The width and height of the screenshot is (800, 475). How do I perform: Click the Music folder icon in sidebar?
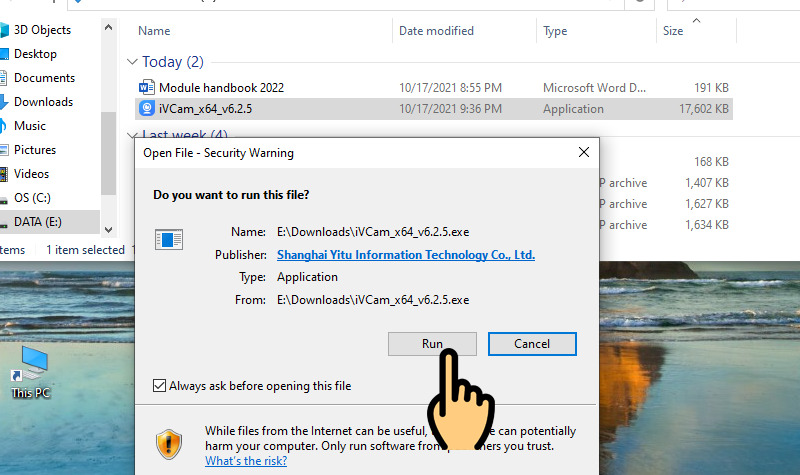(x=5, y=126)
